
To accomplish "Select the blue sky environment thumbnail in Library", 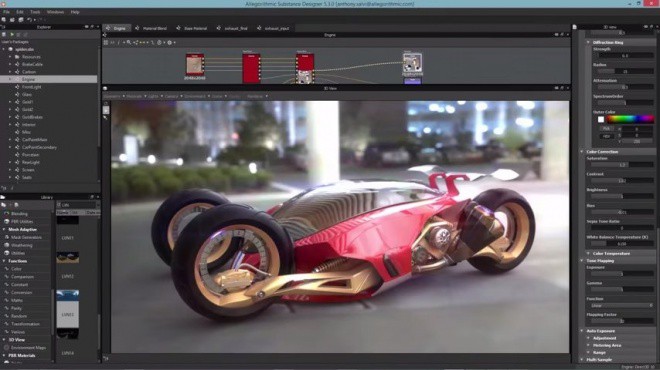I will tap(68, 295).
